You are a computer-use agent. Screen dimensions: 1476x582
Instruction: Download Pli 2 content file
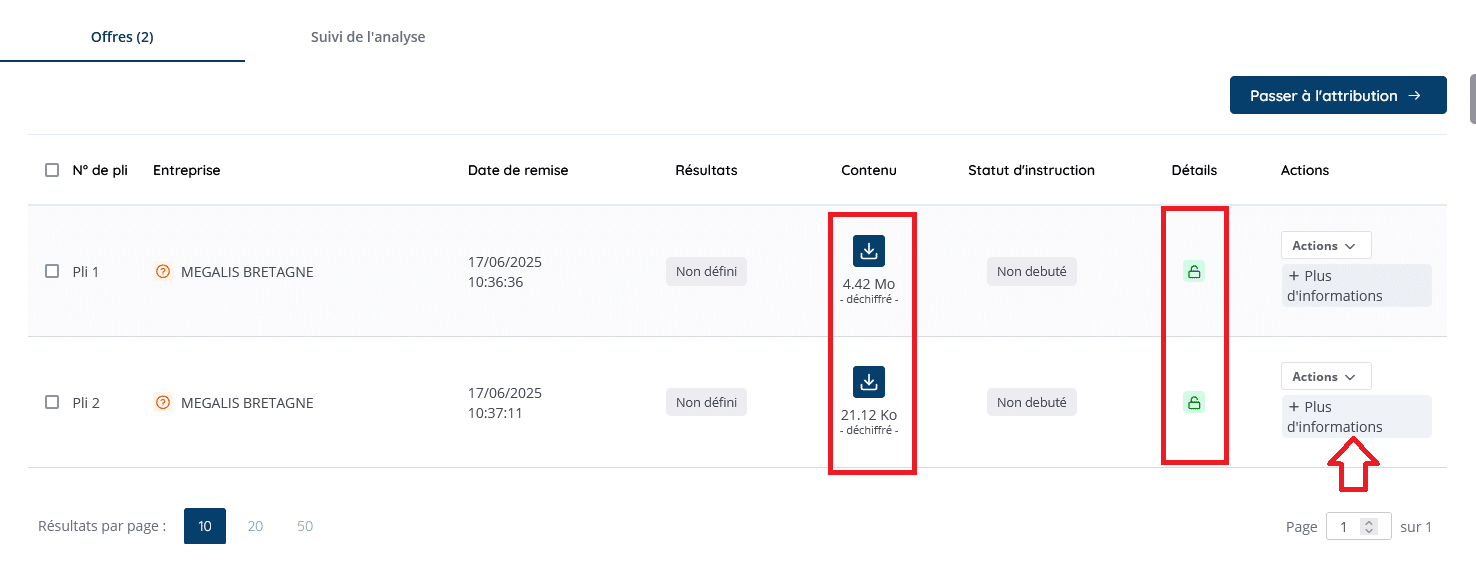[x=869, y=382]
